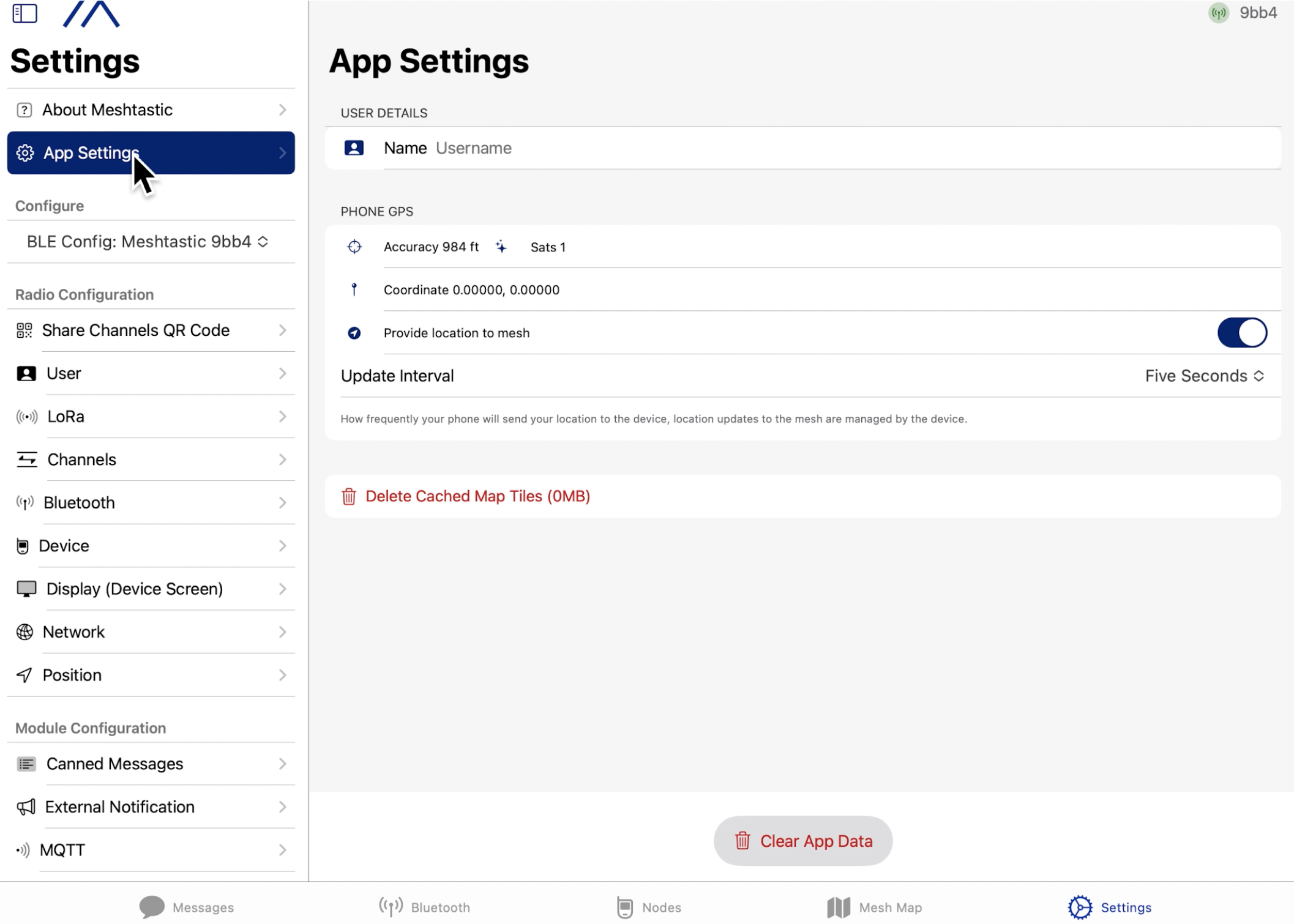Viewport: 1294px width, 924px height.
Task: Click the trash icon for cached map tiles
Action: point(348,496)
